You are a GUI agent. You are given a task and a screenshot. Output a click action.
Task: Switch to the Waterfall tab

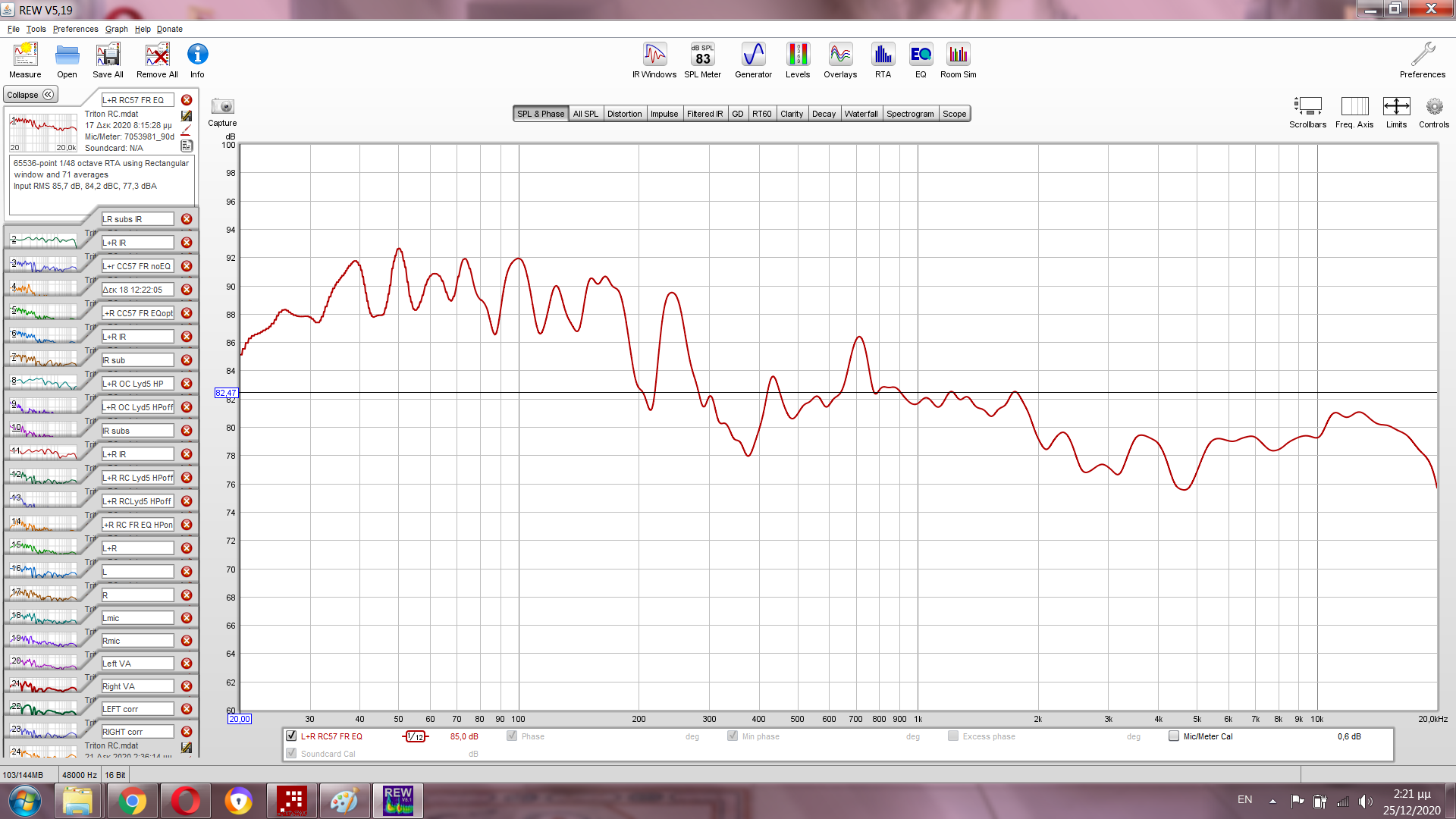pos(861,114)
